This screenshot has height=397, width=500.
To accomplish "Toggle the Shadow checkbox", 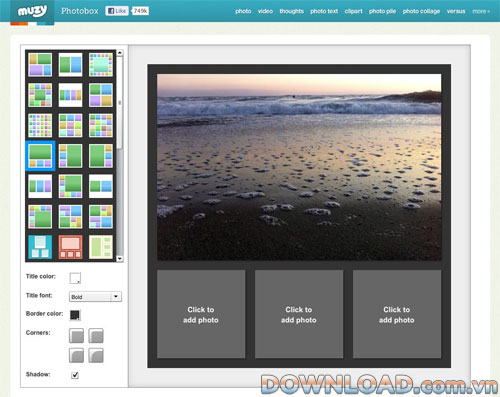I will 75,375.
